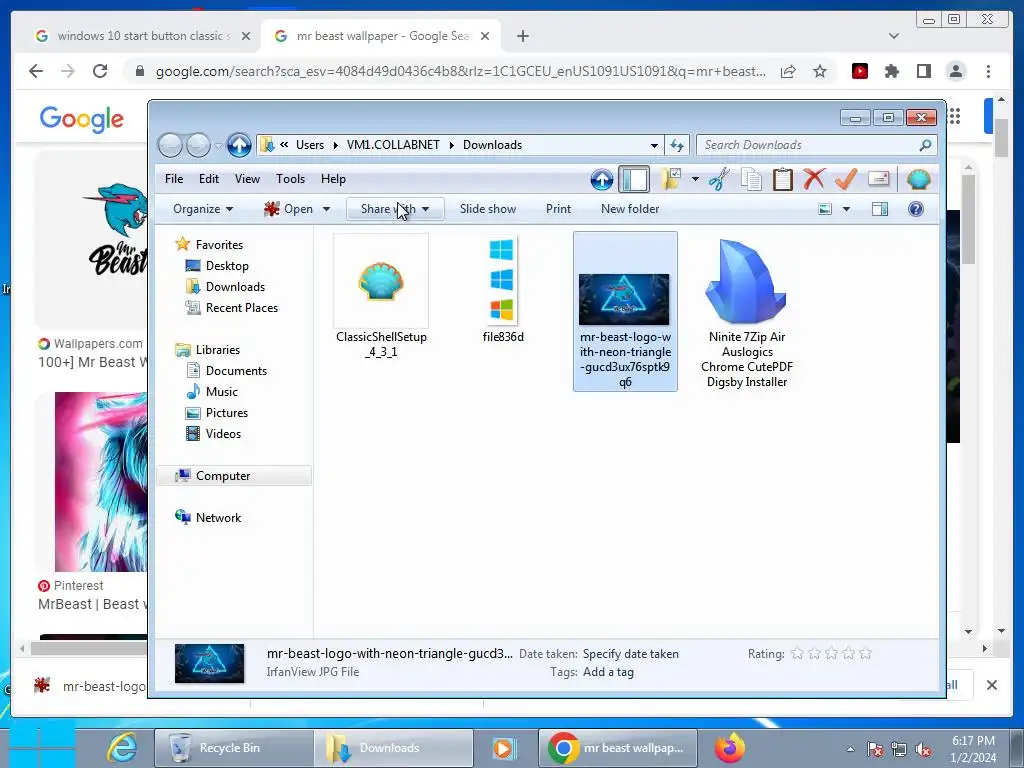
Task: Click the change view icon
Action: [825, 209]
